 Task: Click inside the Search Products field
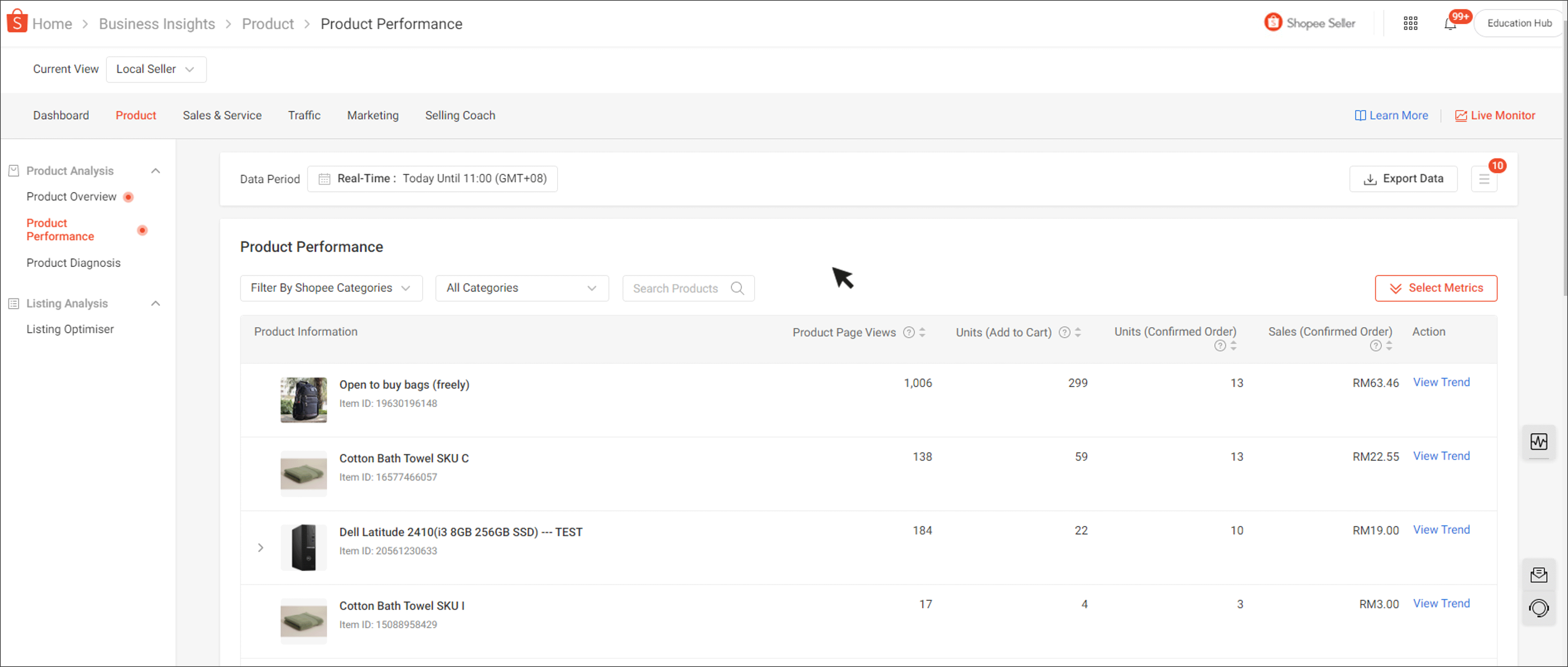(x=676, y=288)
